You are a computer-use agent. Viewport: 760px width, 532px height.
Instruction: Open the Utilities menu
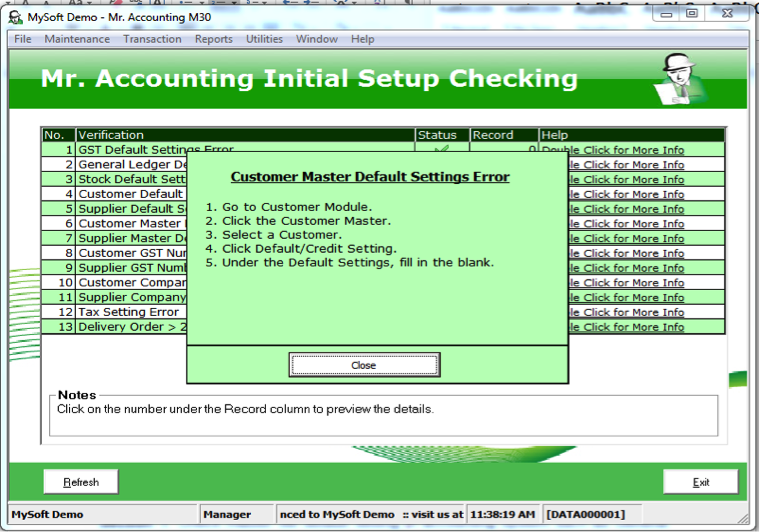pyautogui.click(x=264, y=39)
